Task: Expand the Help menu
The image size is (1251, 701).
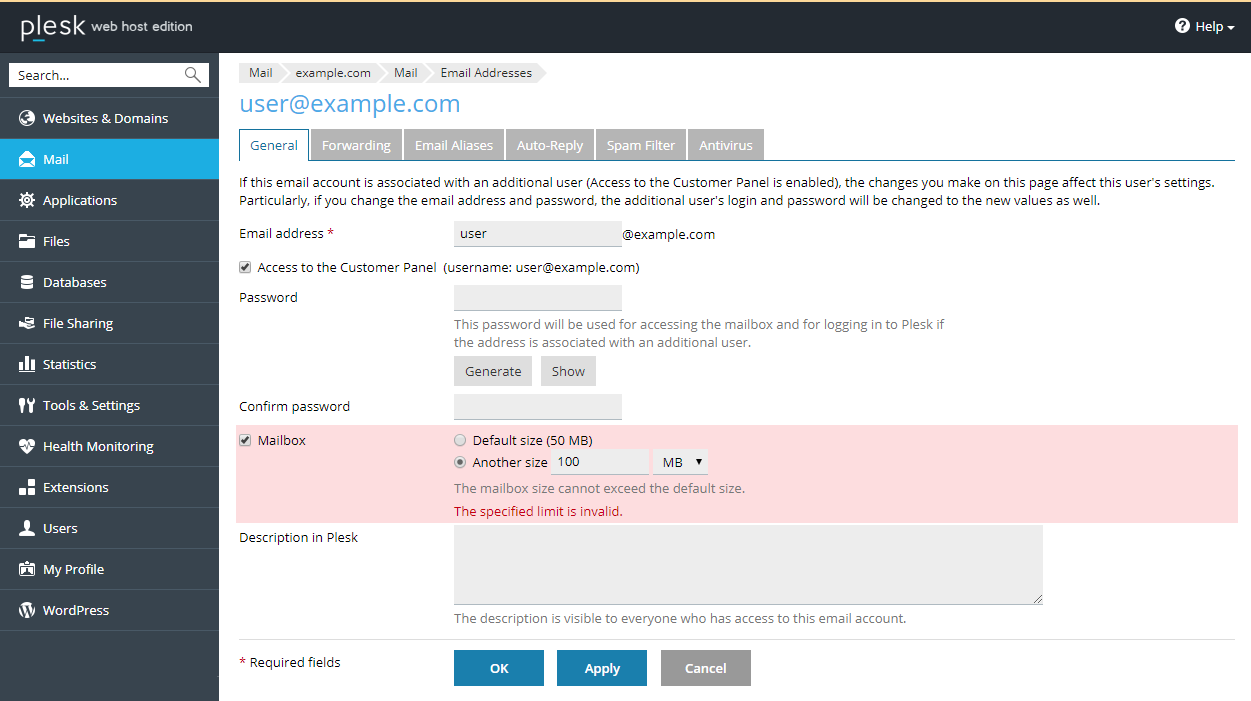Action: click(1204, 27)
